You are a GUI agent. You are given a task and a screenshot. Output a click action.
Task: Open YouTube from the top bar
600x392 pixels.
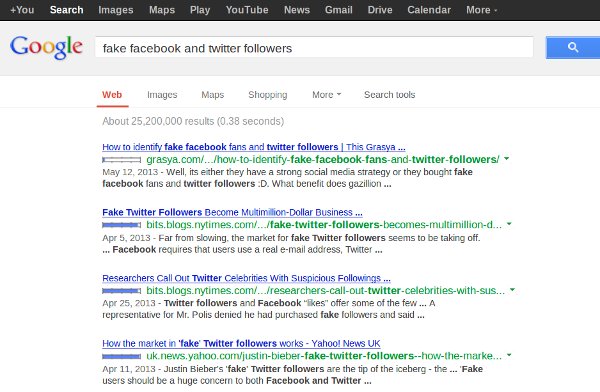pyautogui.click(x=247, y=10)
